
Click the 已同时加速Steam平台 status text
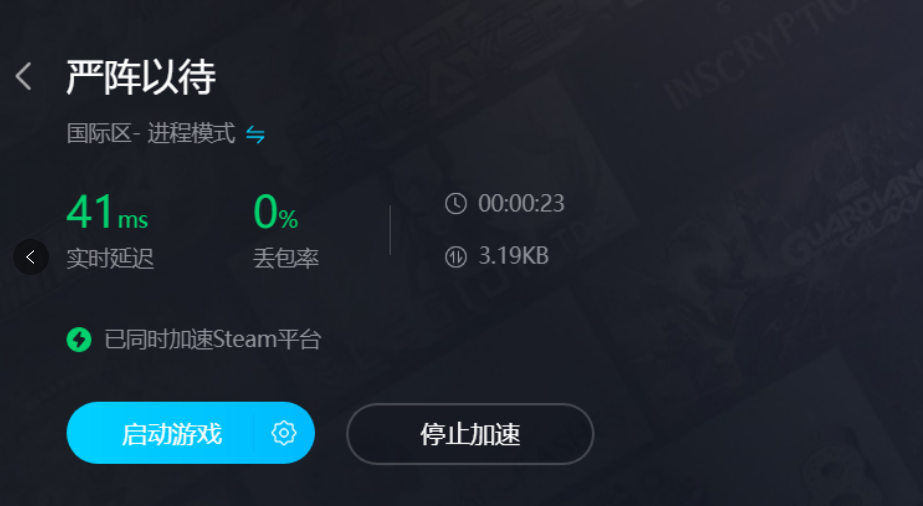click(x=213, y=339)
